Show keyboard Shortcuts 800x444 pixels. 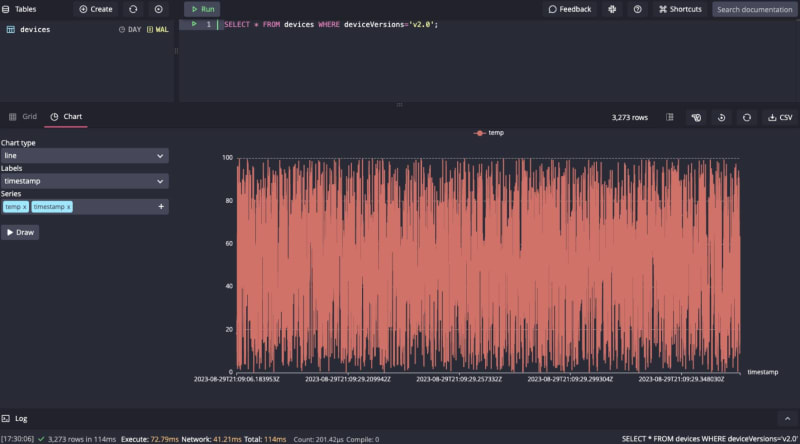680,9
